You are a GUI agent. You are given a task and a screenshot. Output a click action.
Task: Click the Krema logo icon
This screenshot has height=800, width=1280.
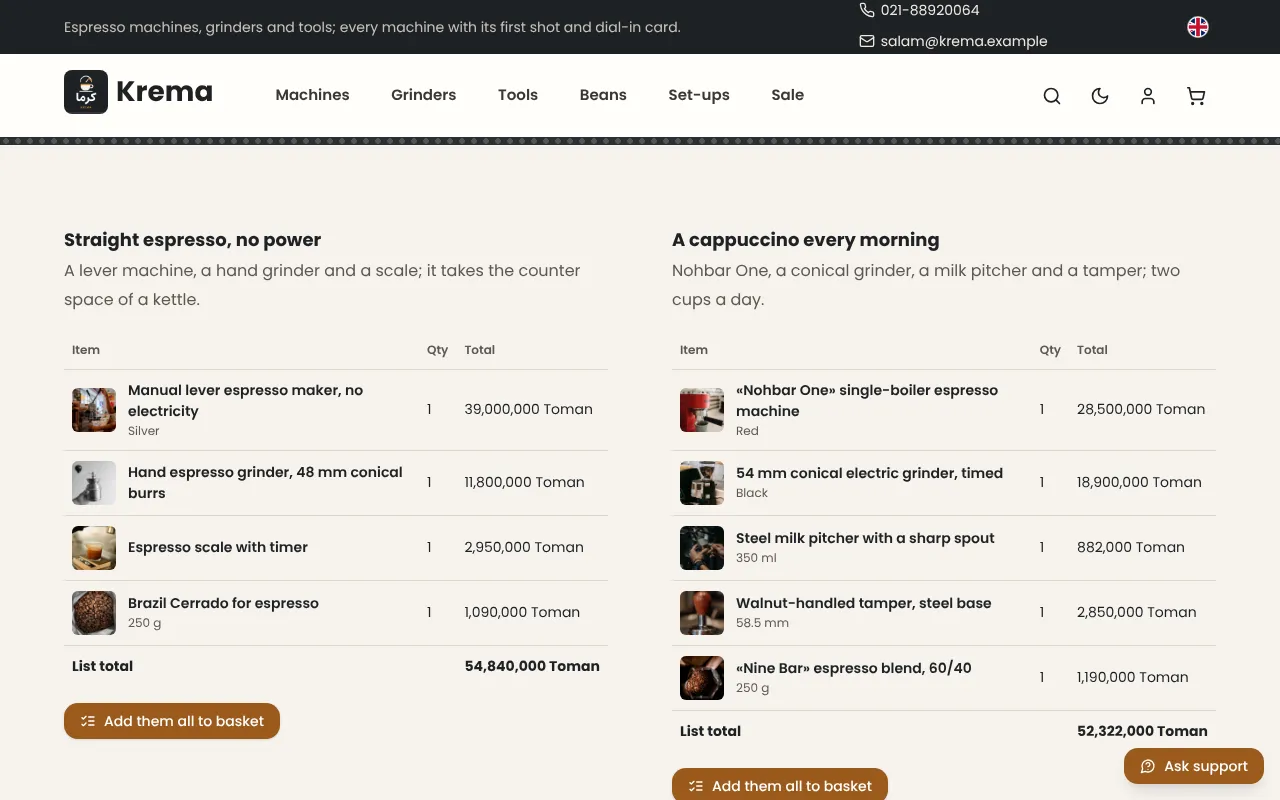86,92
